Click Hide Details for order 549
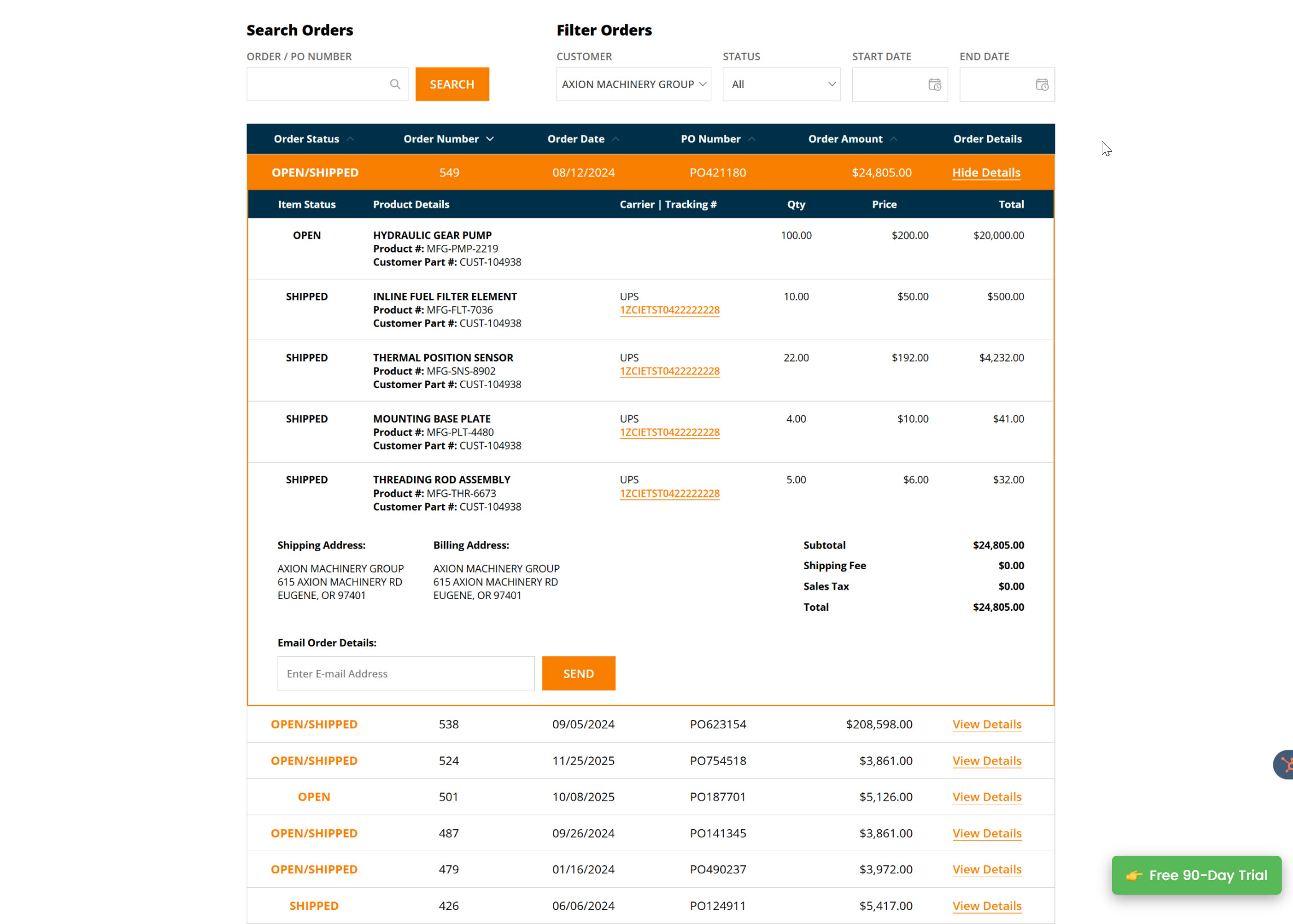Screen dimensions: 1293x924 click(986, 173)
